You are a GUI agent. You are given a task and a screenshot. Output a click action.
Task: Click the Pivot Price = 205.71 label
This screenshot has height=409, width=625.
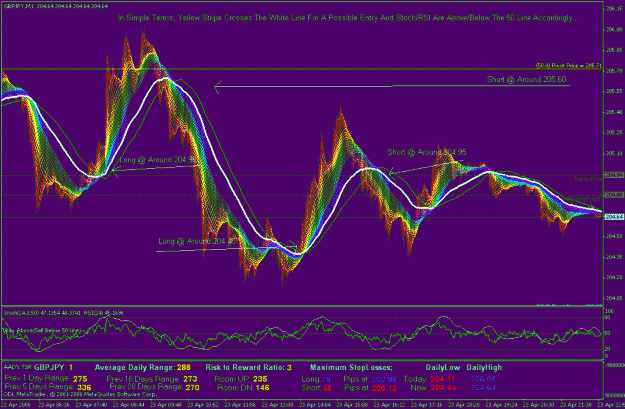[569, 65]
